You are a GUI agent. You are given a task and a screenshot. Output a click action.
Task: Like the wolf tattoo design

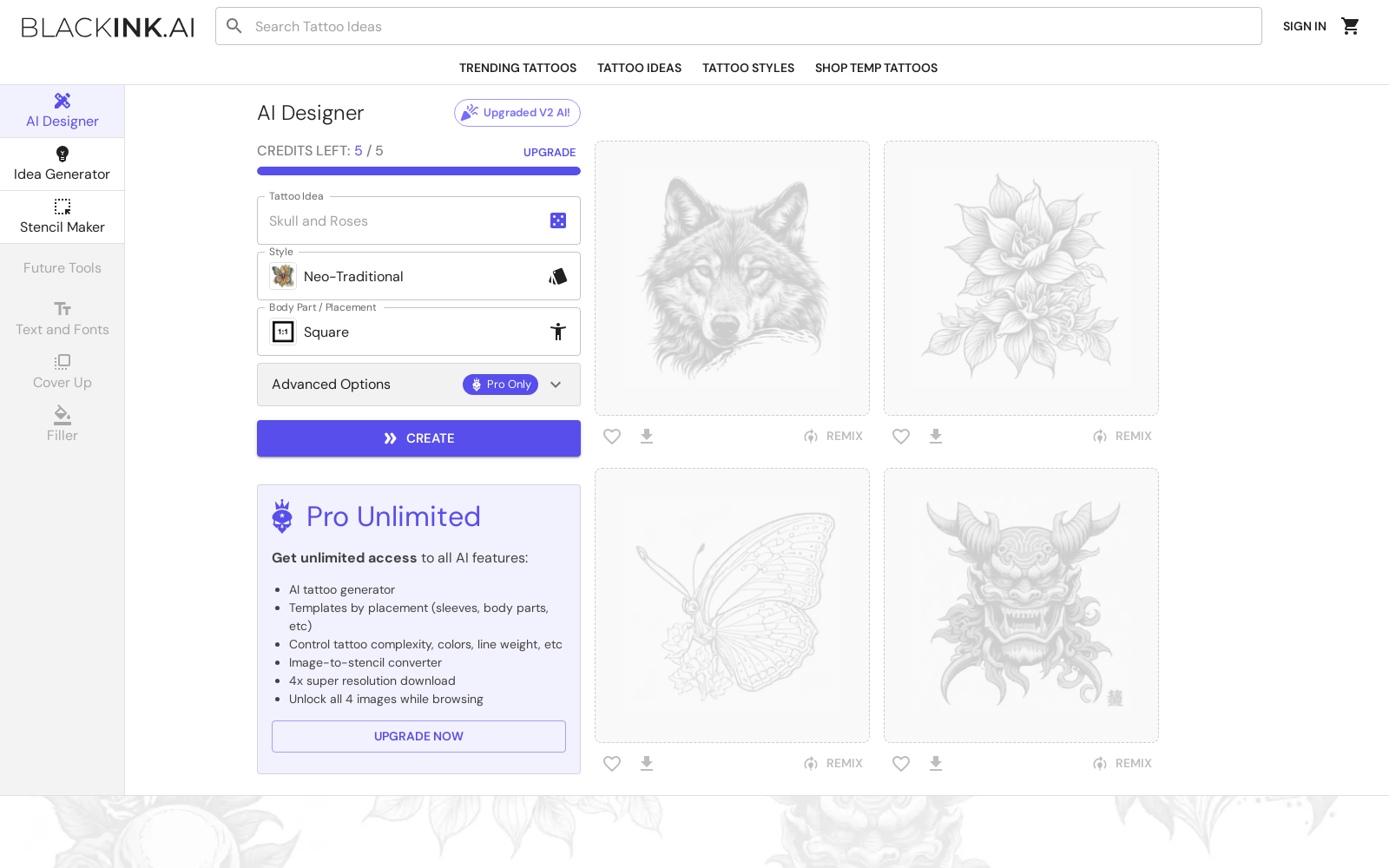pos(612,436)
